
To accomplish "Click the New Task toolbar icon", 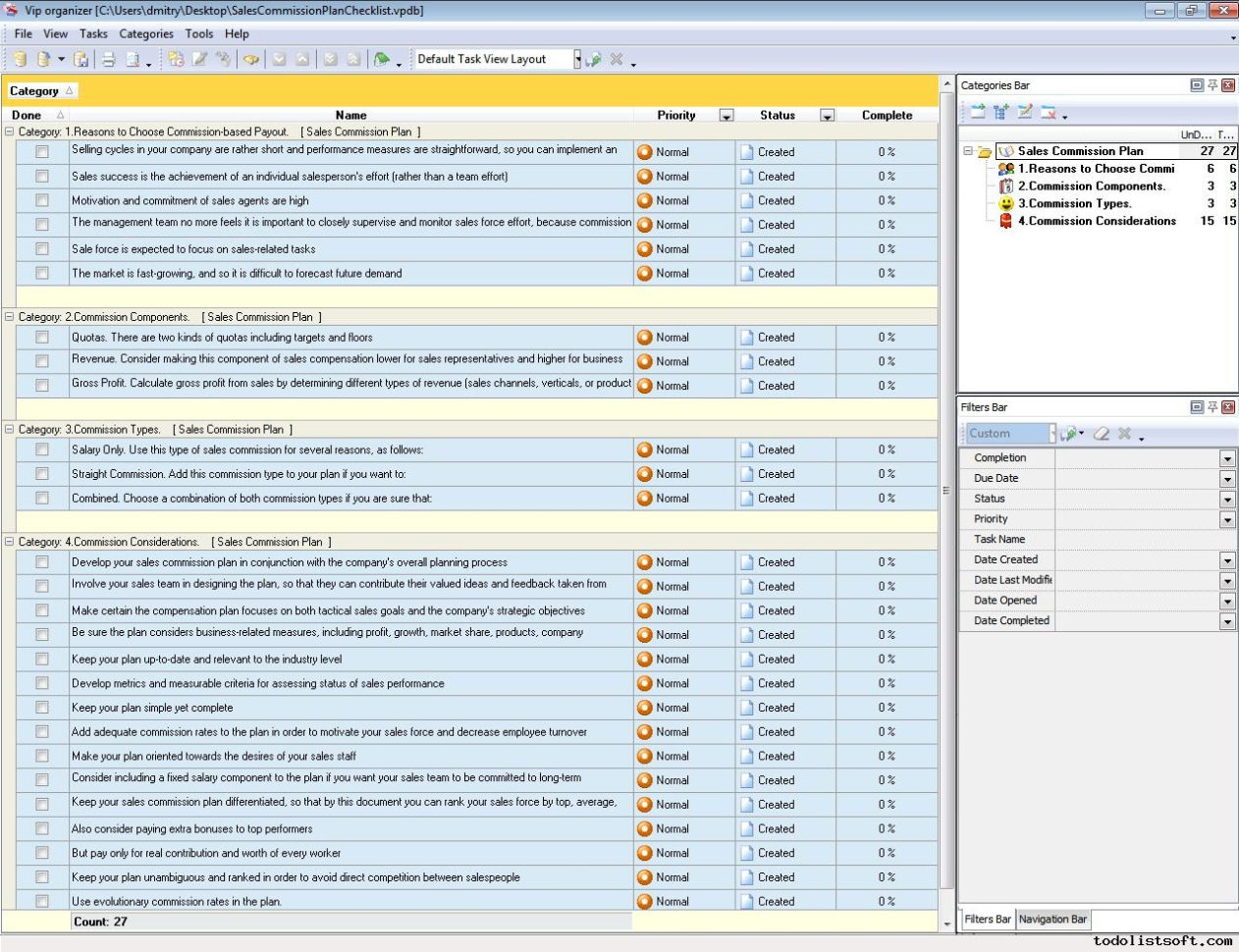I will (175, 59).
